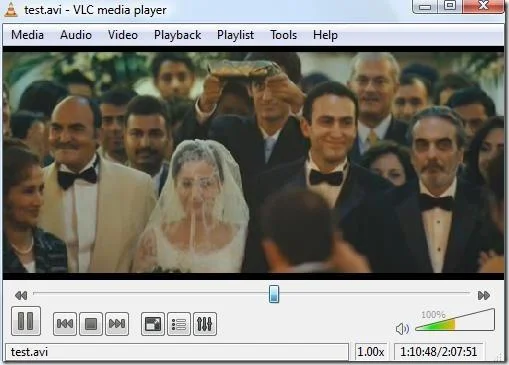The width and height of the screenshot is (509, 365).
Task: Click the 1.00x playback speed indicator
Action: [371, 352]
